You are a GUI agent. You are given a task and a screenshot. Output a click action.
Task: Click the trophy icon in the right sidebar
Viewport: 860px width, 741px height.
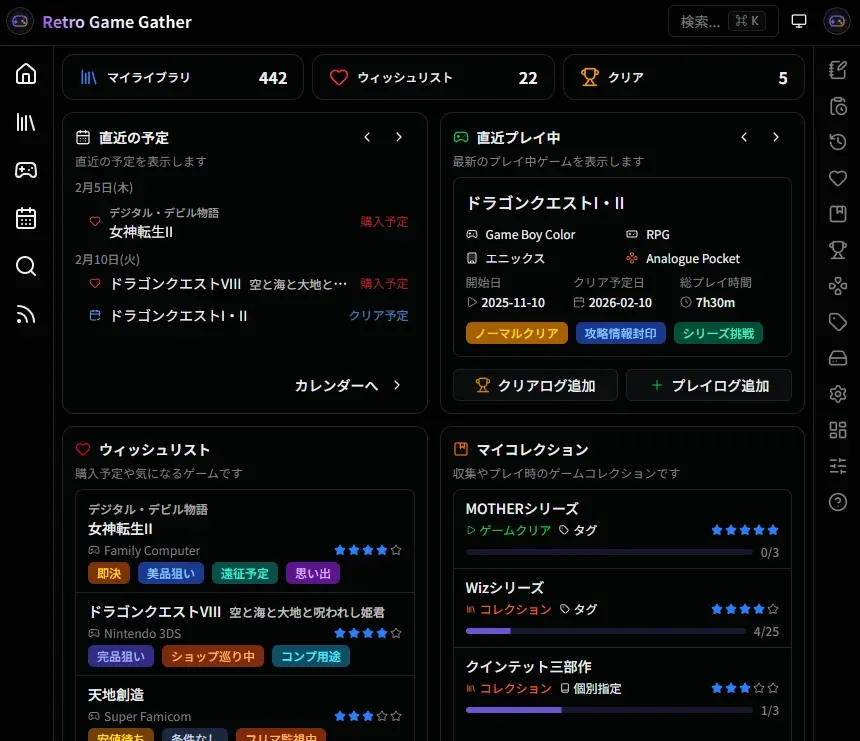click(838, 250)
